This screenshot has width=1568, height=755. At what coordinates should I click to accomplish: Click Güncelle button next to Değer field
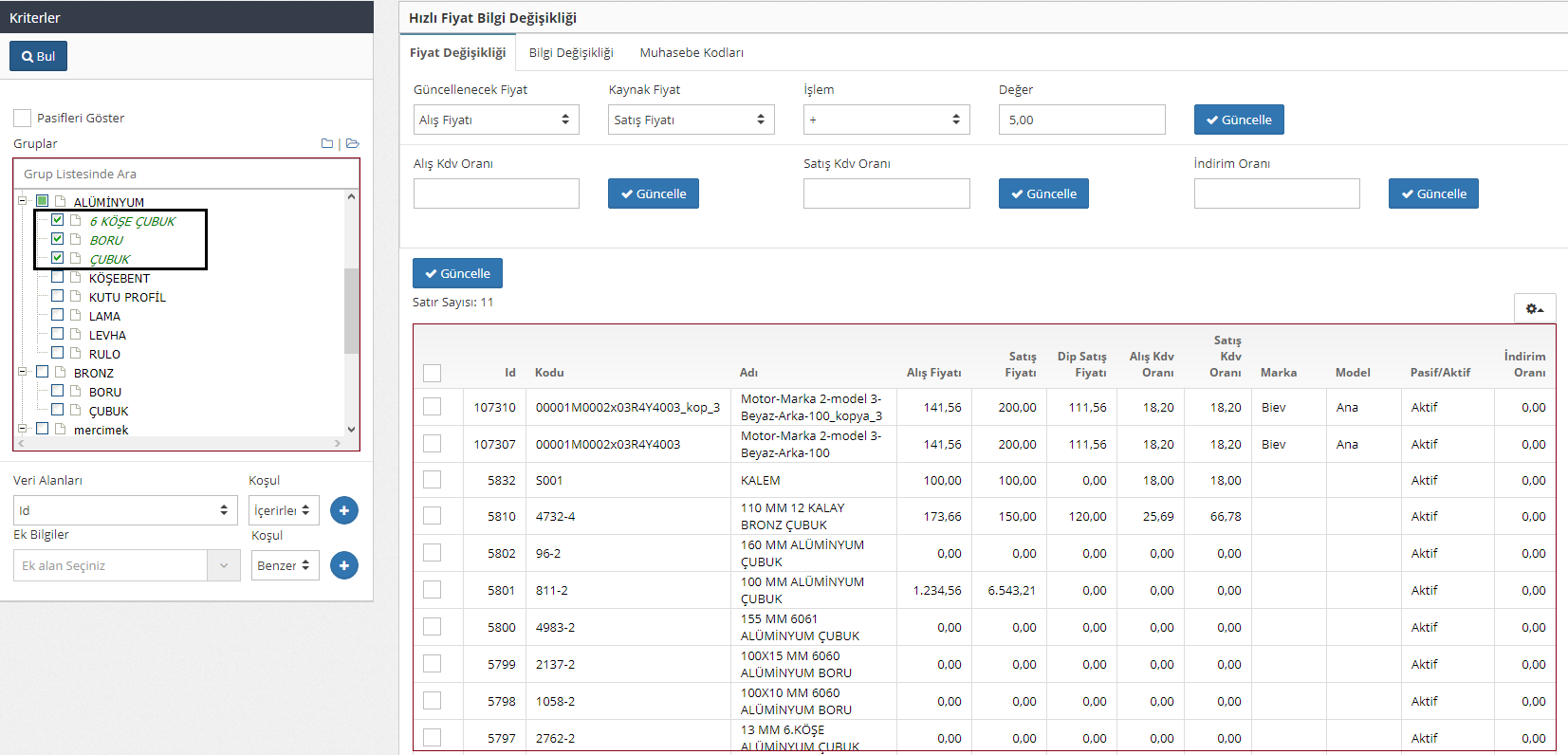pyautogui.click(x=1239, y=120)
